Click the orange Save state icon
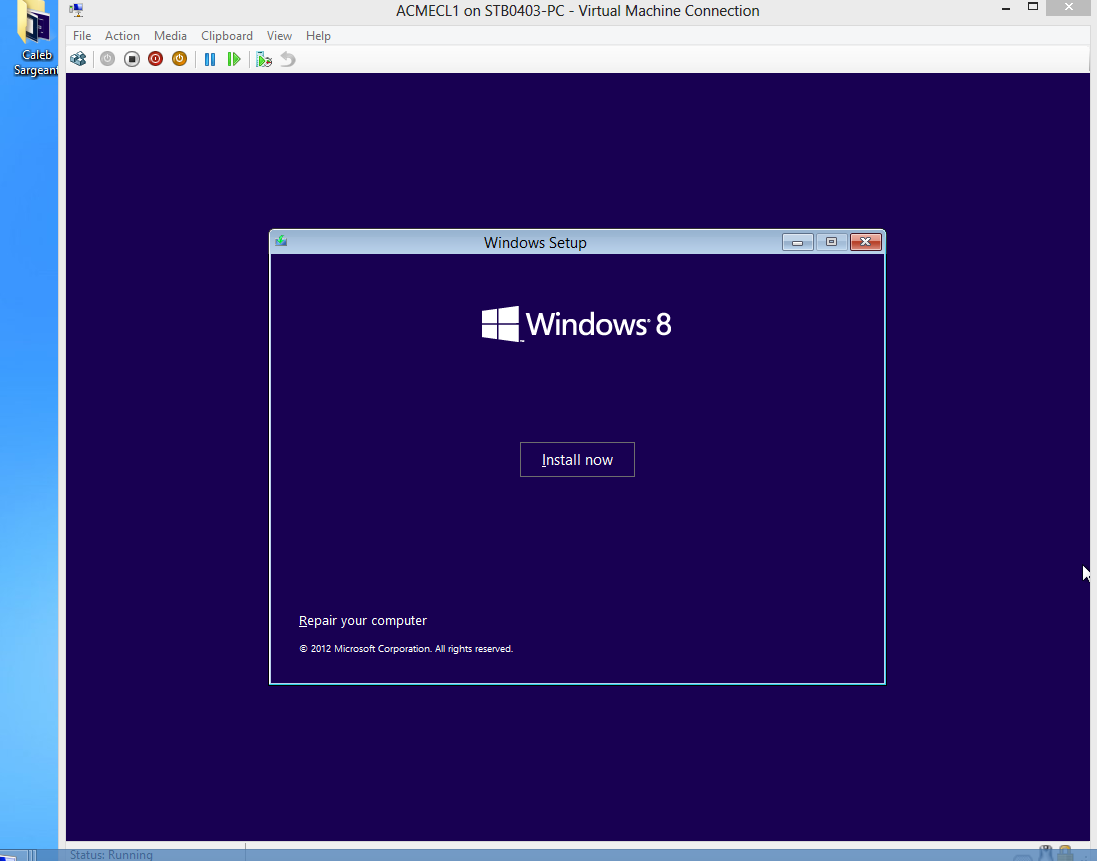The height and width of the screenshot is (861, 1097). tap(179, 59)
